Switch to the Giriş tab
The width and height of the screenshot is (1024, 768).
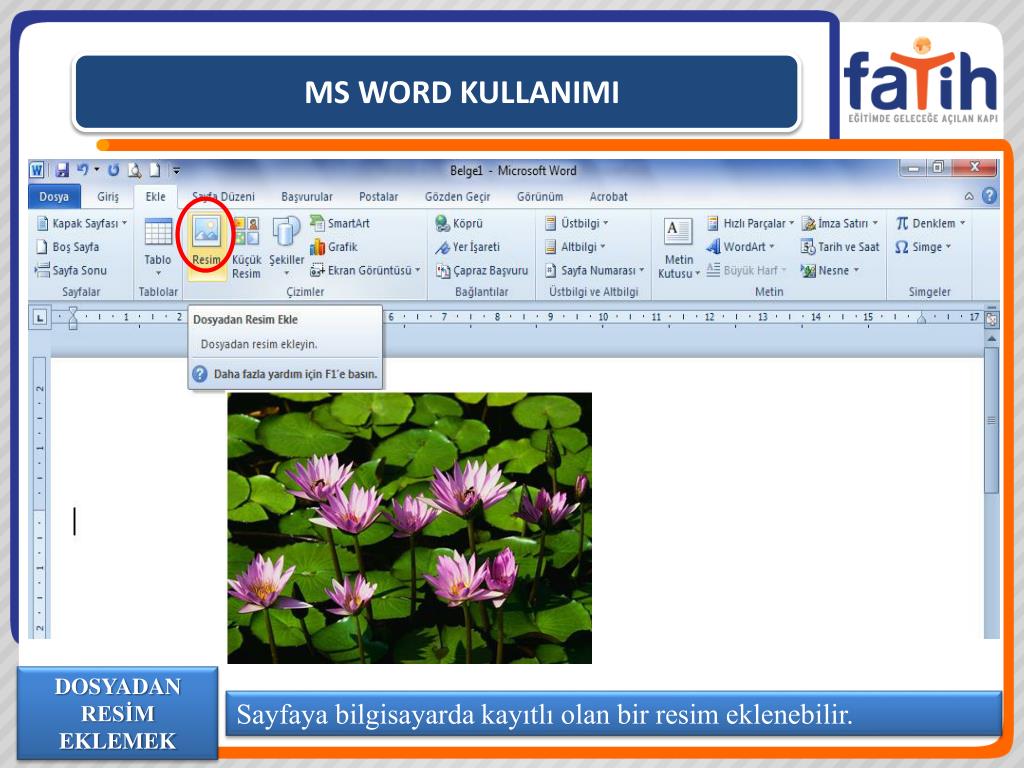(x=108, y=197)
